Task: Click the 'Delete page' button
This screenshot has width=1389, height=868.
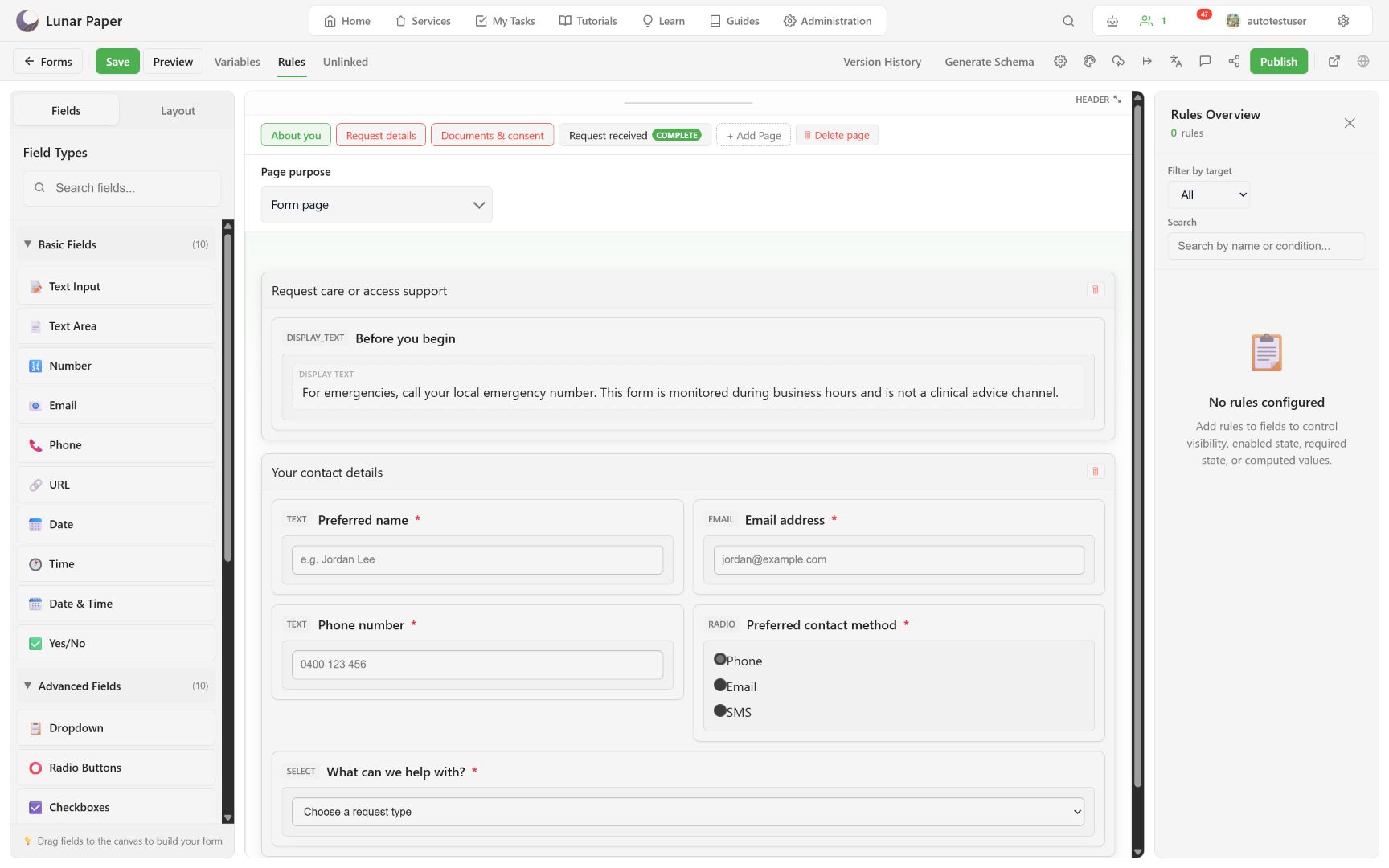Action: click(x=837, y=135)
